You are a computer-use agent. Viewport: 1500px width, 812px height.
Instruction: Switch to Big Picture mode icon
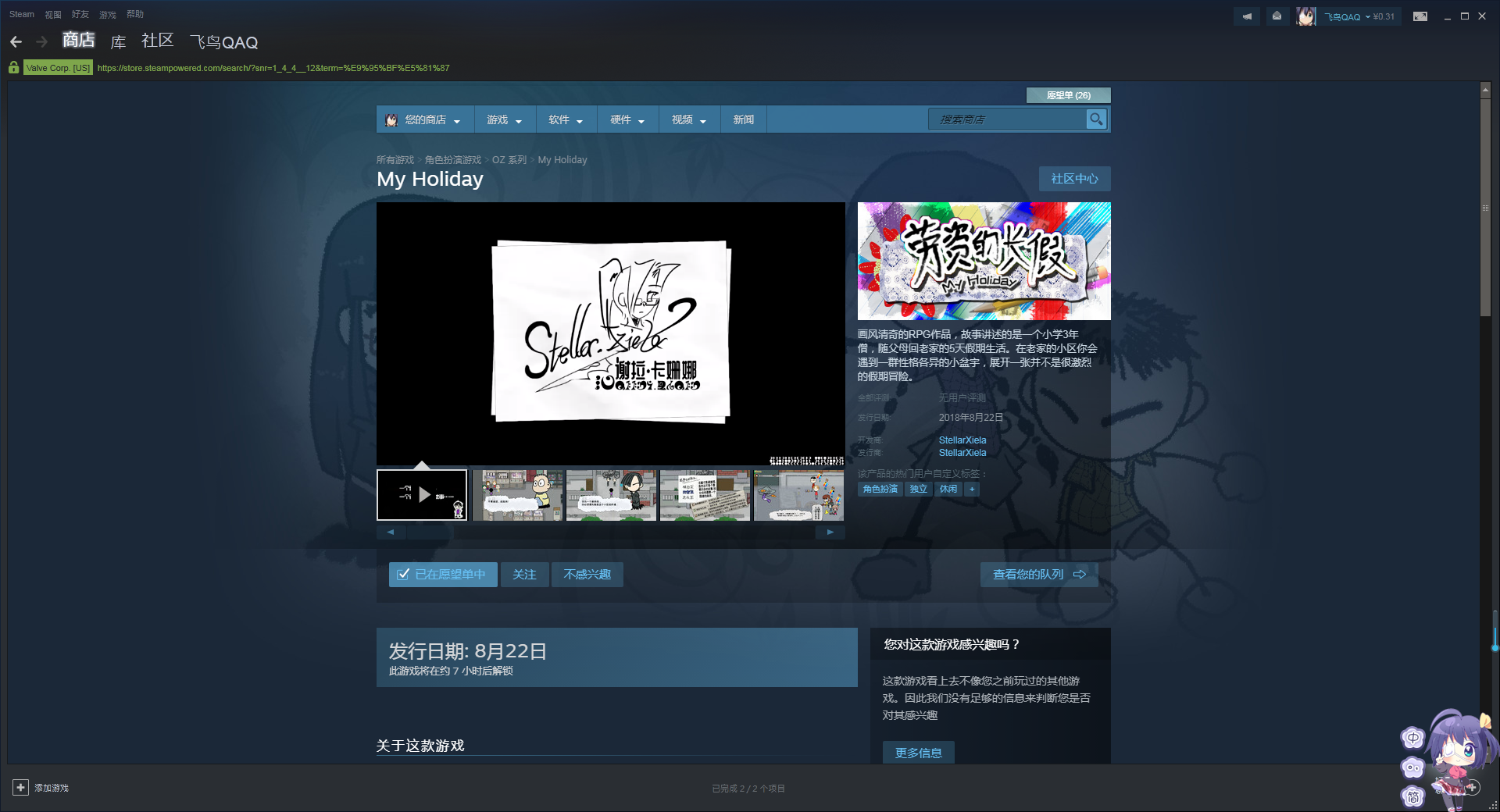click(1420, 16)
